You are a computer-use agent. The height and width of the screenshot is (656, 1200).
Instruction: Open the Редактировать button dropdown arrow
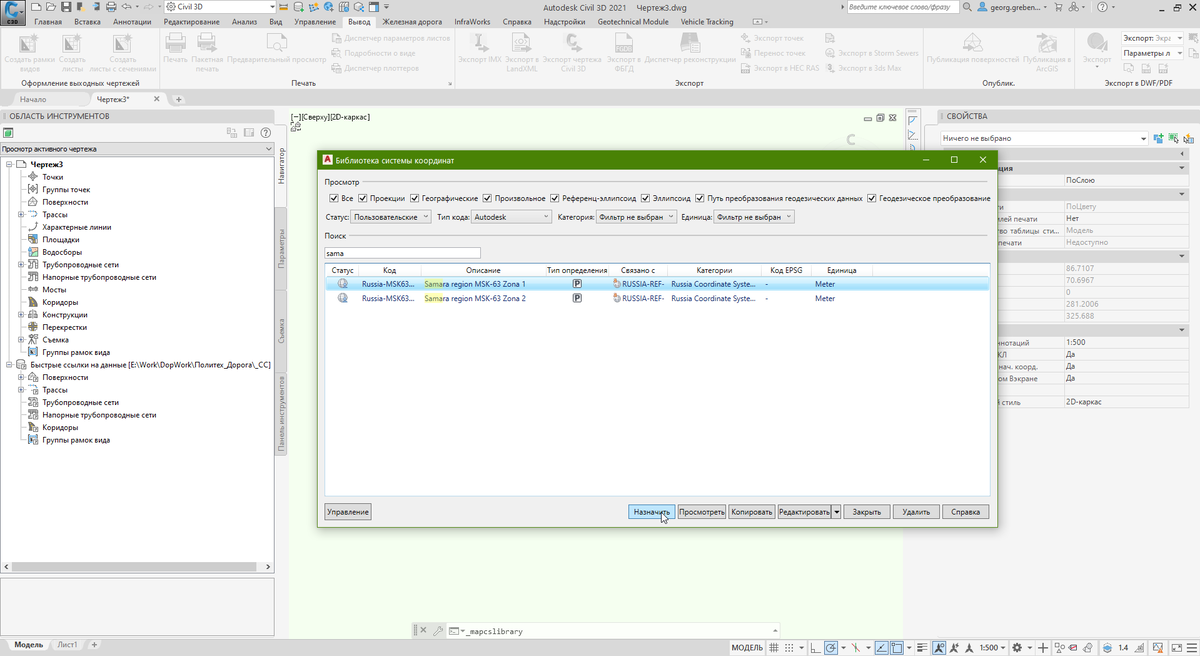click(x=837, y=512)
